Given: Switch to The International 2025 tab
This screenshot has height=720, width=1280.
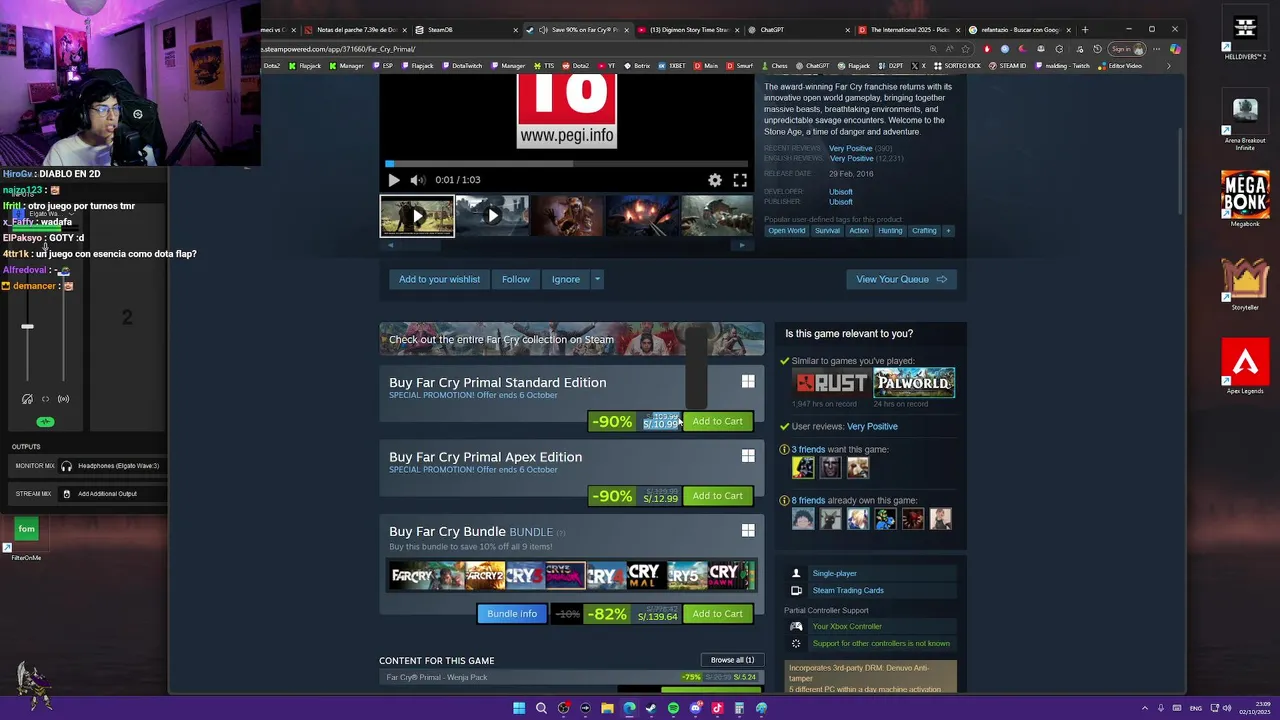Looking at the screenshot, I should pos(911,30).
